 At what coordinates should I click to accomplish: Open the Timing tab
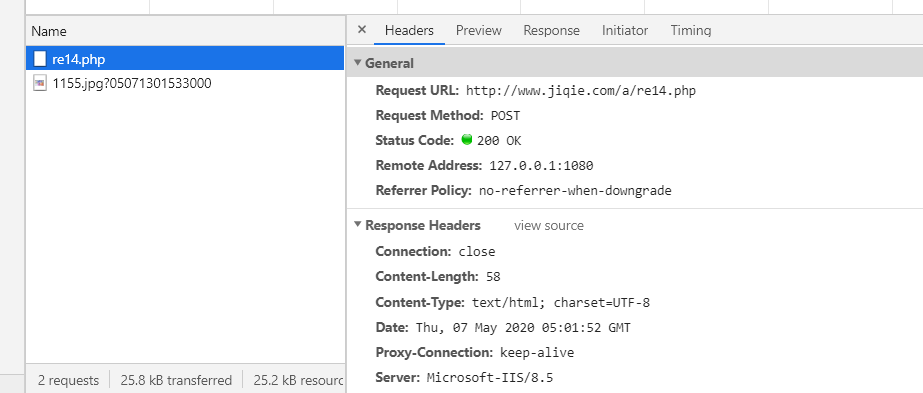[690, 30]
